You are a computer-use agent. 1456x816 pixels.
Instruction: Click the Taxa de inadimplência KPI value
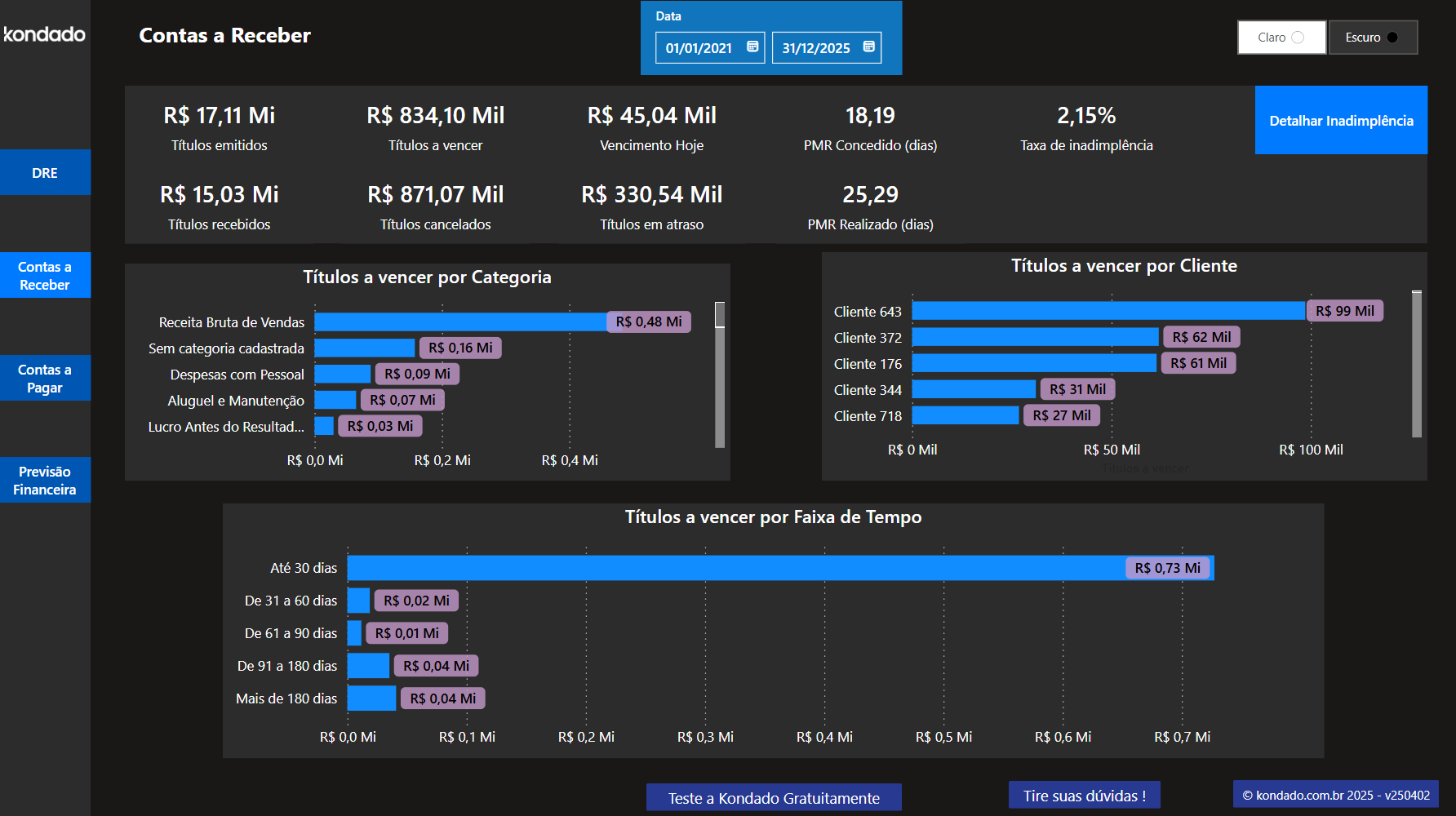[x=1086, y=116]
